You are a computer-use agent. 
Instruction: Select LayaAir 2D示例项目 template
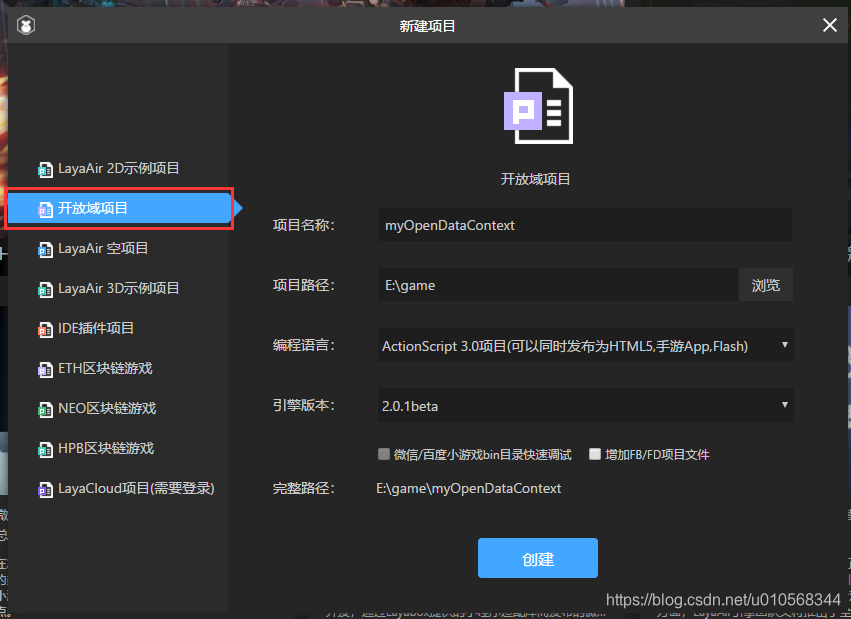(x=118, y=168)
